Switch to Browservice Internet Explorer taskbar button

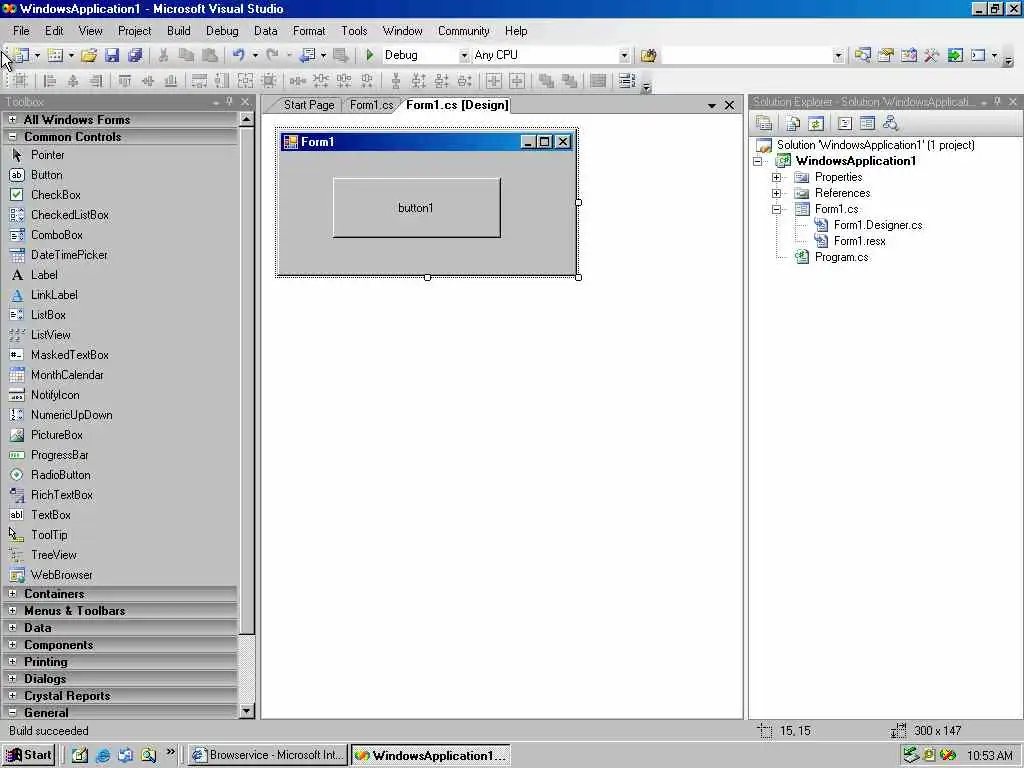coord(268,755)
